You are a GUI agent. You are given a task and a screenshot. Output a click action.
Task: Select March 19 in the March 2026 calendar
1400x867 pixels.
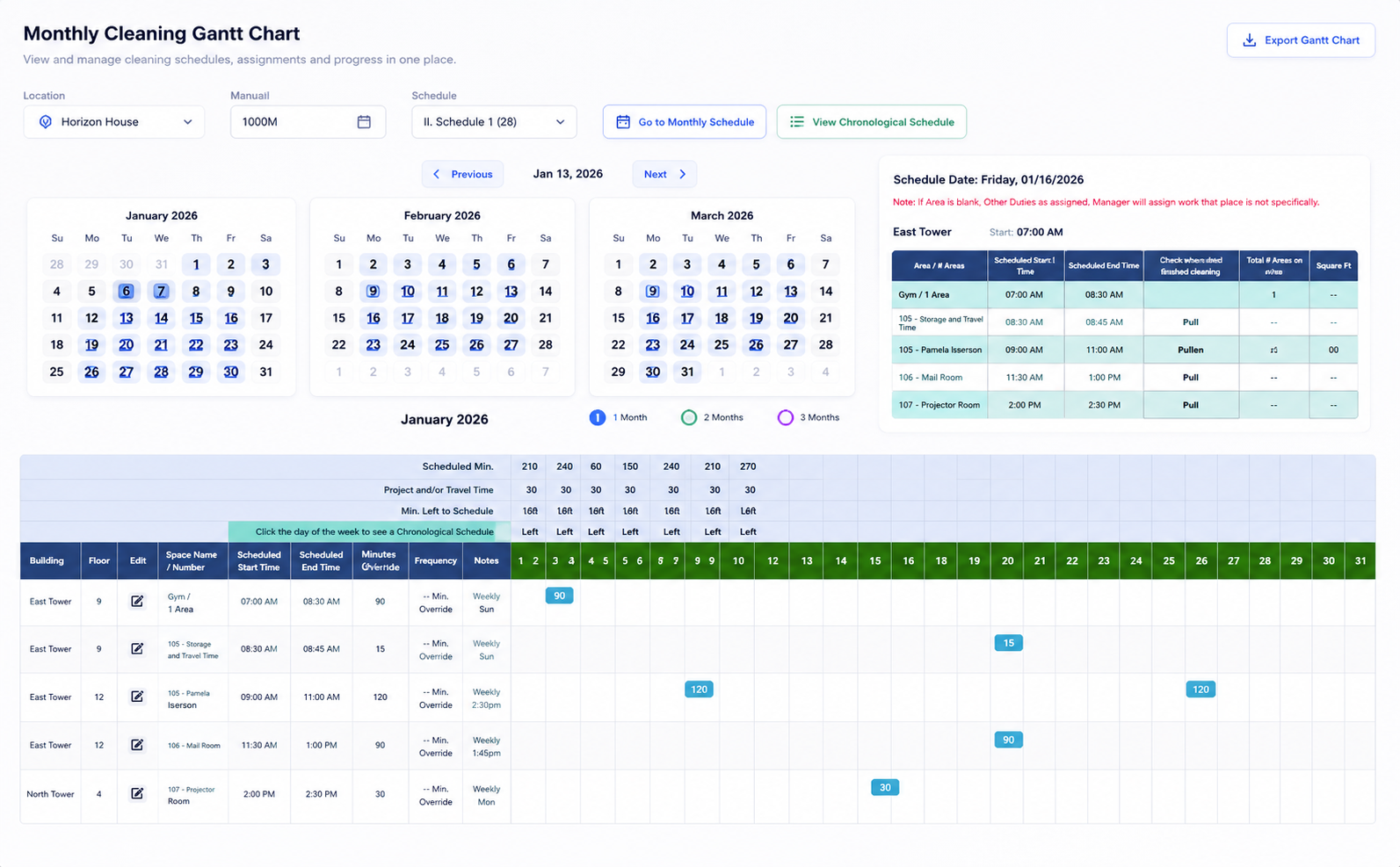tap(756, 318)
